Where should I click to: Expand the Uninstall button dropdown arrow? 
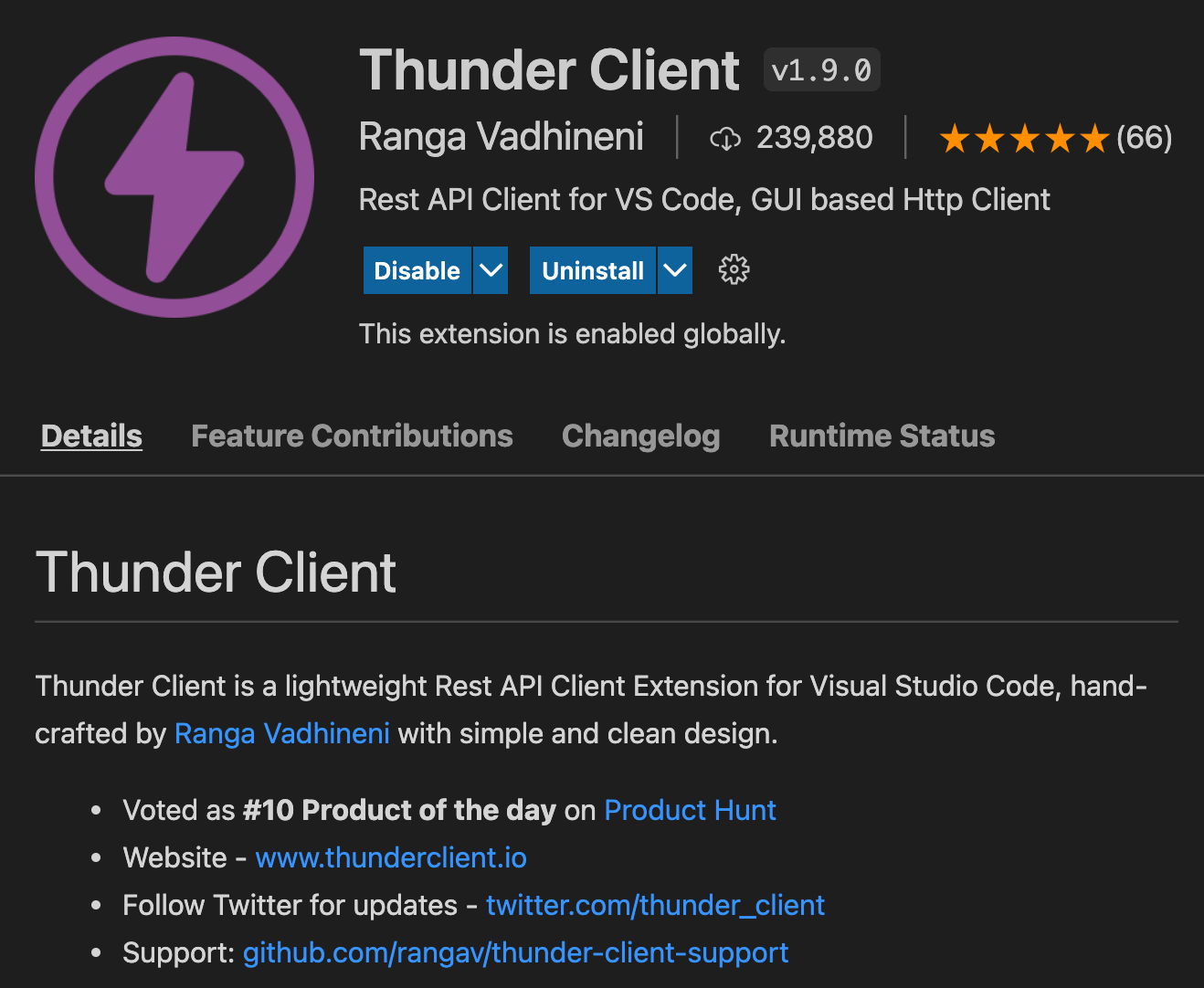pyautogui.click(x=675, y=270)
